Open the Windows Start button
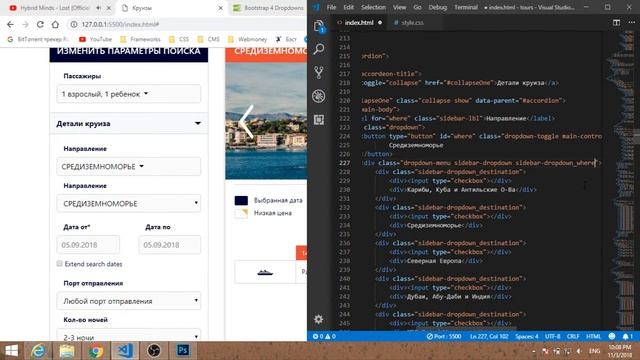 tap(11, 351)
